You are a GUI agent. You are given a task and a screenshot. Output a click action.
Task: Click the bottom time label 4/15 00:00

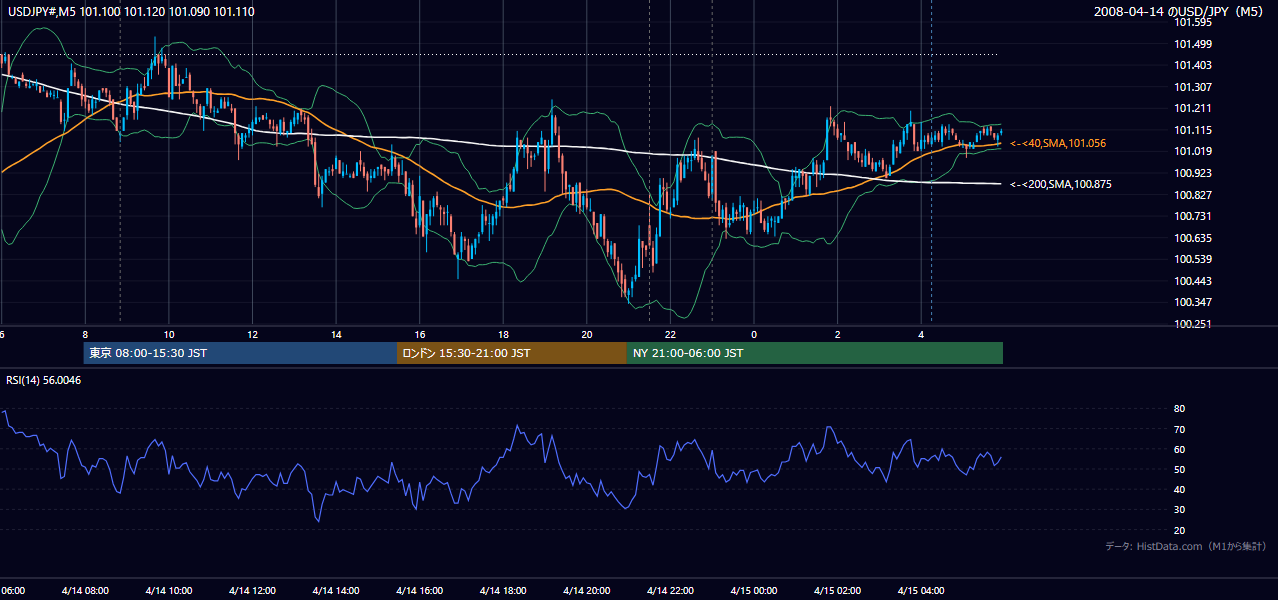[x=754, y=591]
